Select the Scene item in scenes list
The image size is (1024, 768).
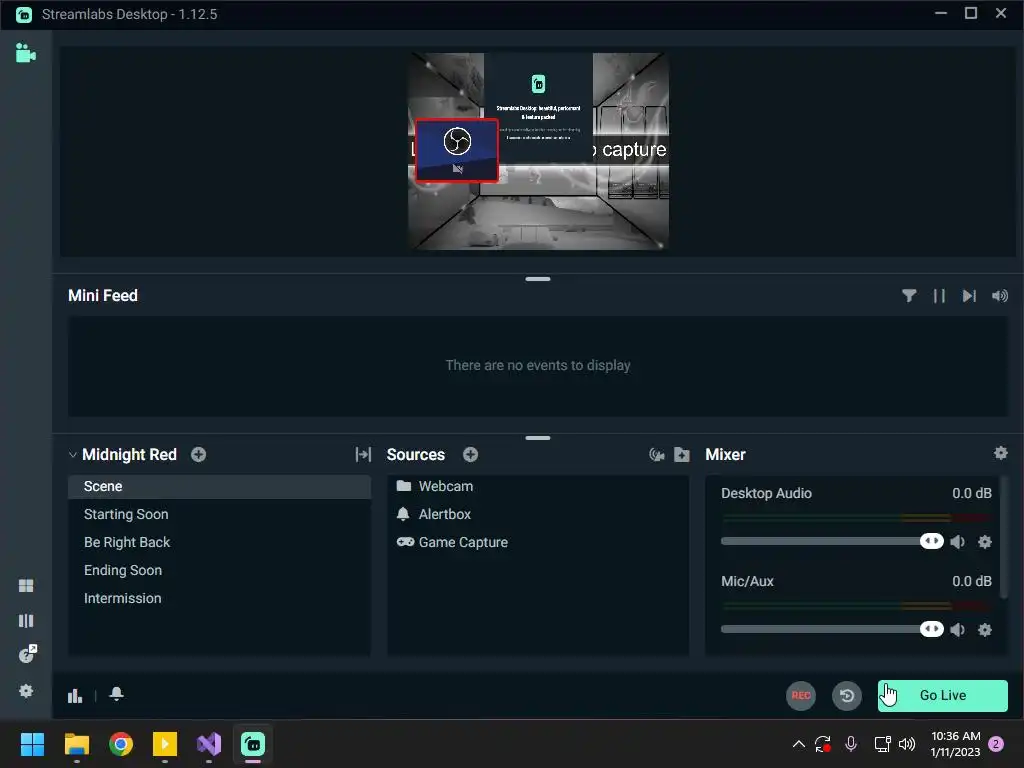point(219,487)
